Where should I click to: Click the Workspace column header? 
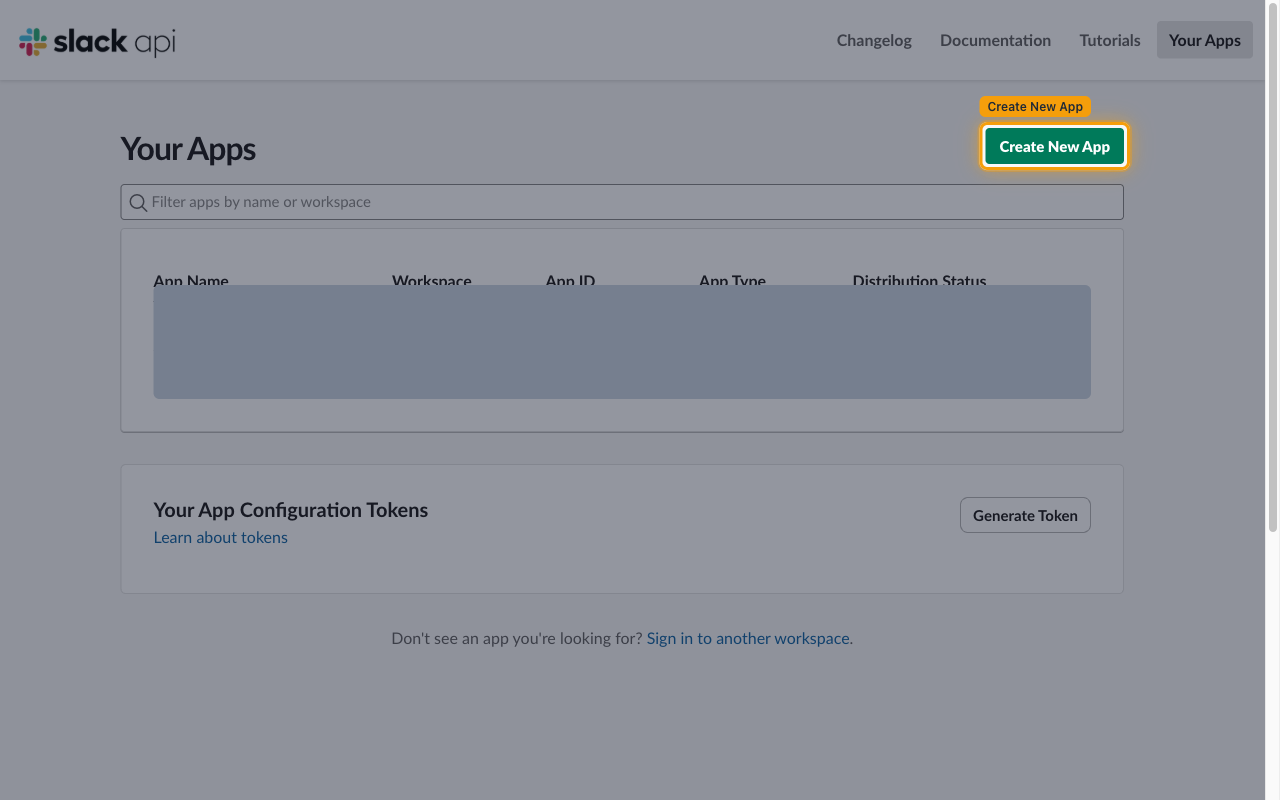point(432,280)
